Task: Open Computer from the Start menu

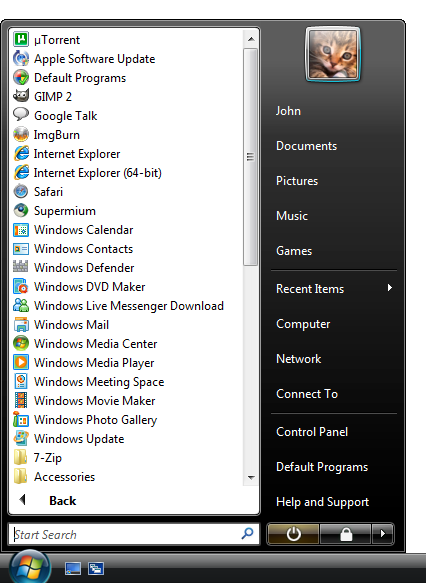Action: pyautogui.click(x=303, y=324)
